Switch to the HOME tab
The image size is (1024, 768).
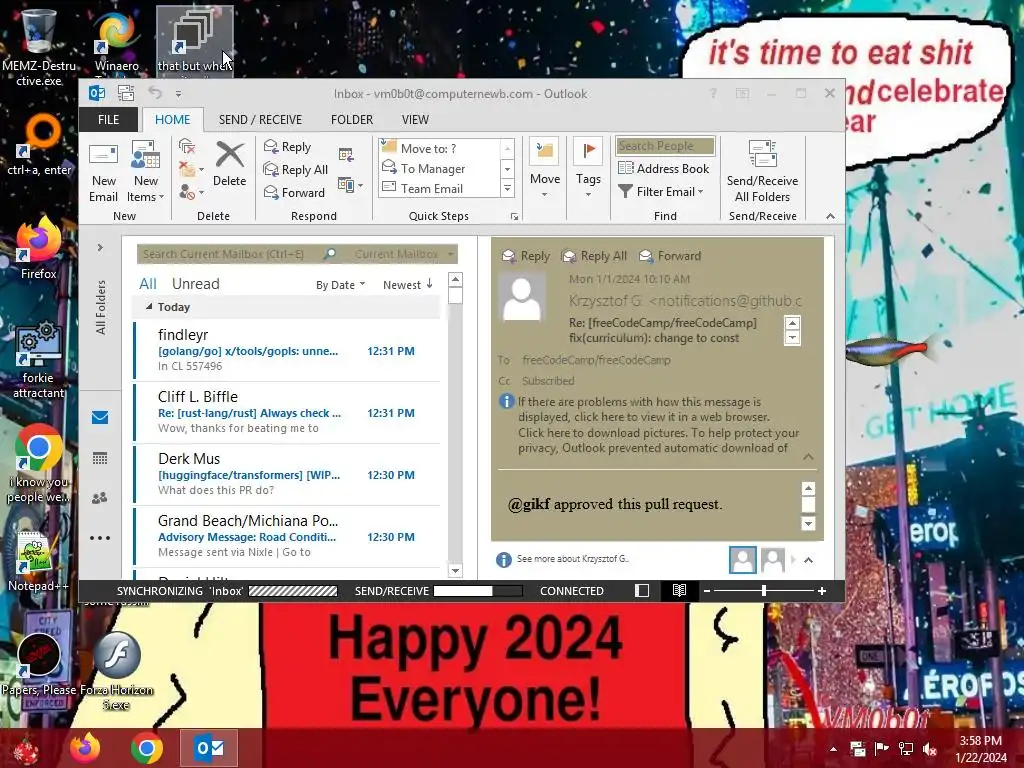click(172, 120)
